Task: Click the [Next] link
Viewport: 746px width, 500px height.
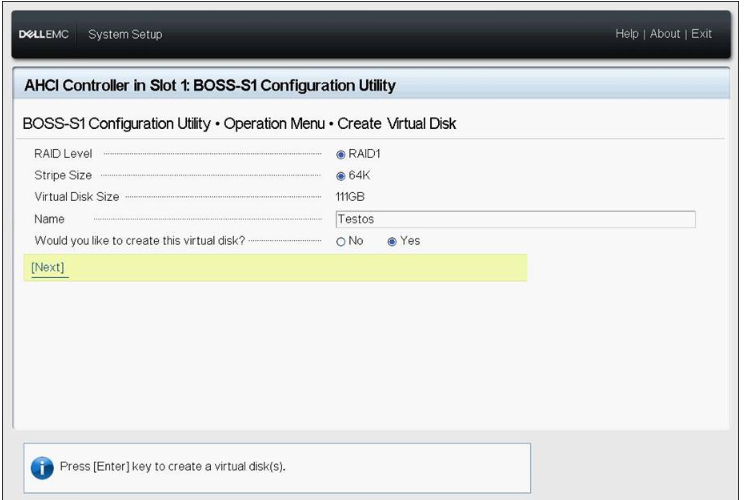Action: 48,267
